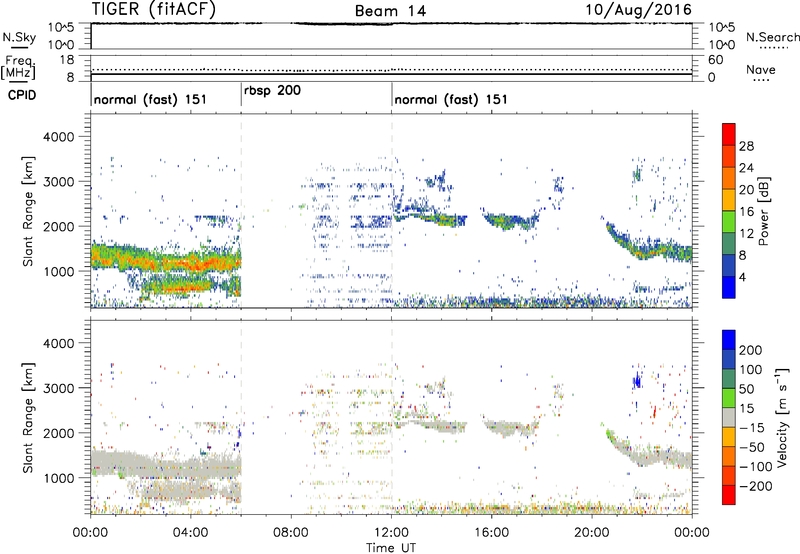Pick the orange 20–24 dB Power colorbar segment
800x554 pixels.
(x=729, y=178)
